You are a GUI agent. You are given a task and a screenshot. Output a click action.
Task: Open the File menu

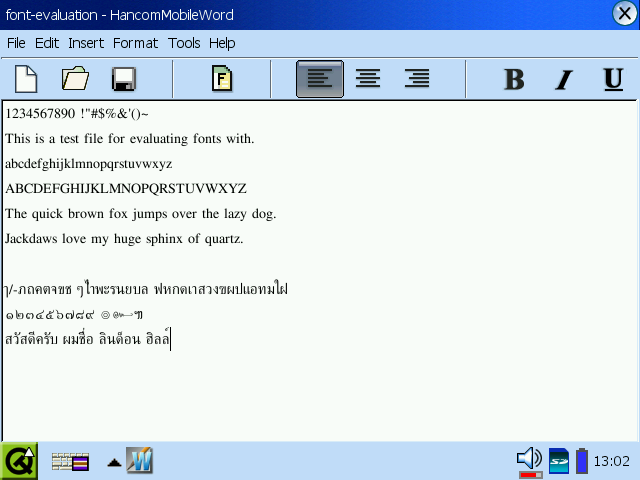(x=16, y=43)
